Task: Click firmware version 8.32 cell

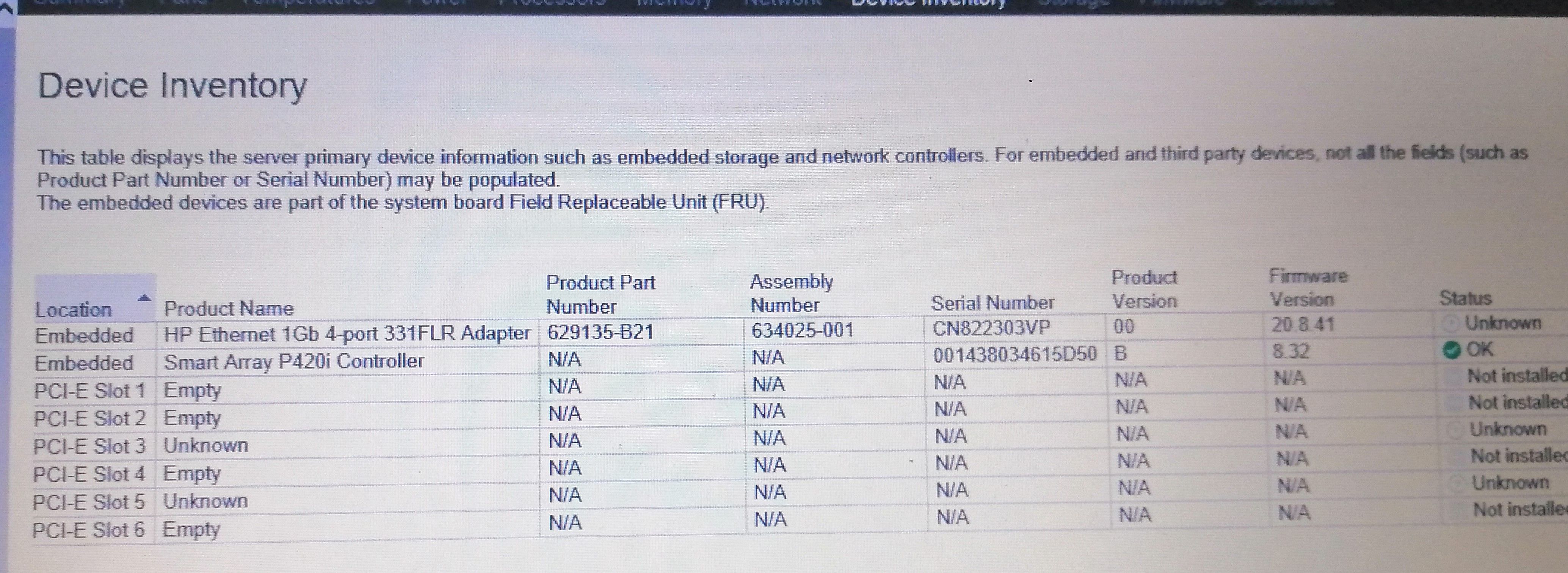Action: pyautogui.click(x=1290, y=352)
